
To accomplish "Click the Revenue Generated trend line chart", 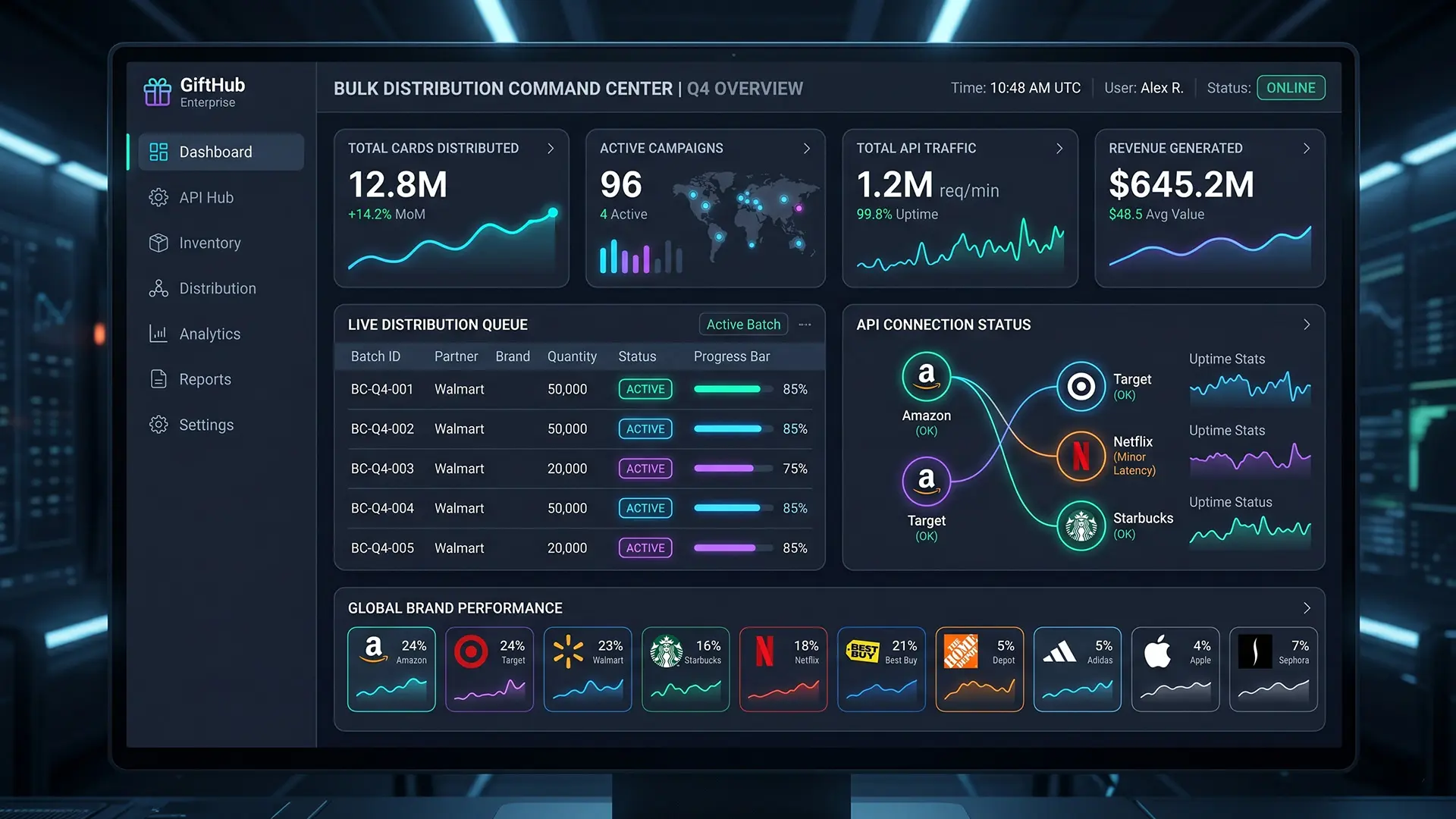I will click(x=1210, y=246).
